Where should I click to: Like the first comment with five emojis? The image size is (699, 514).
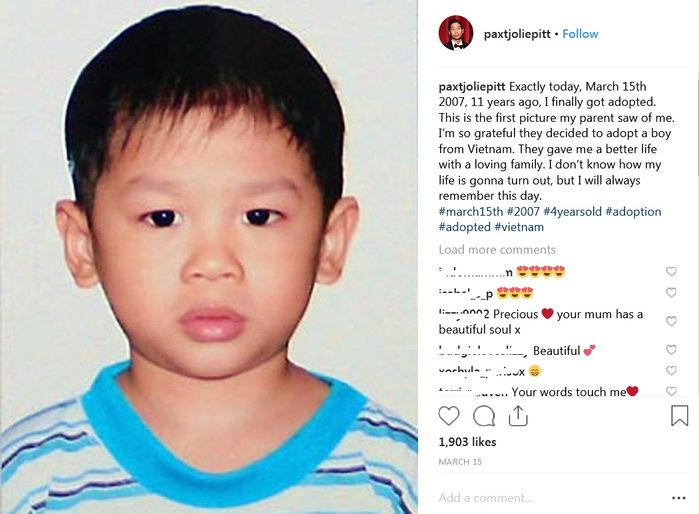tap(671, 271)
